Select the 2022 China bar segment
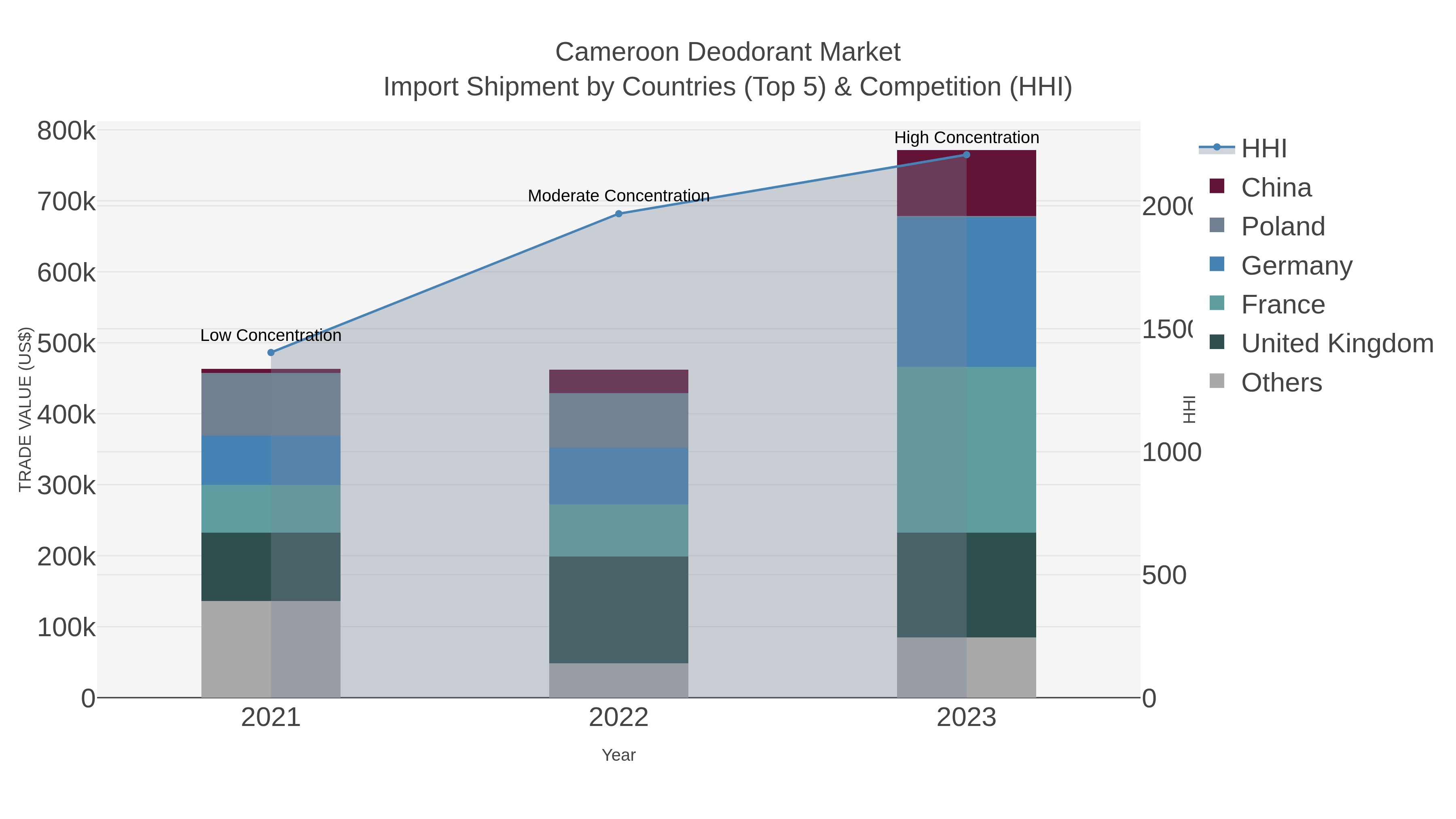The image size is (1456, 819). pyautogui.click(x=618, y=381)
